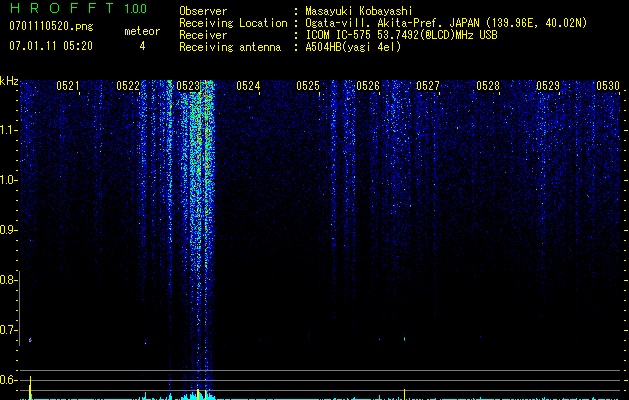
Task: Select observer name Masayuki Kobayashi
Action: pos(359,11)
